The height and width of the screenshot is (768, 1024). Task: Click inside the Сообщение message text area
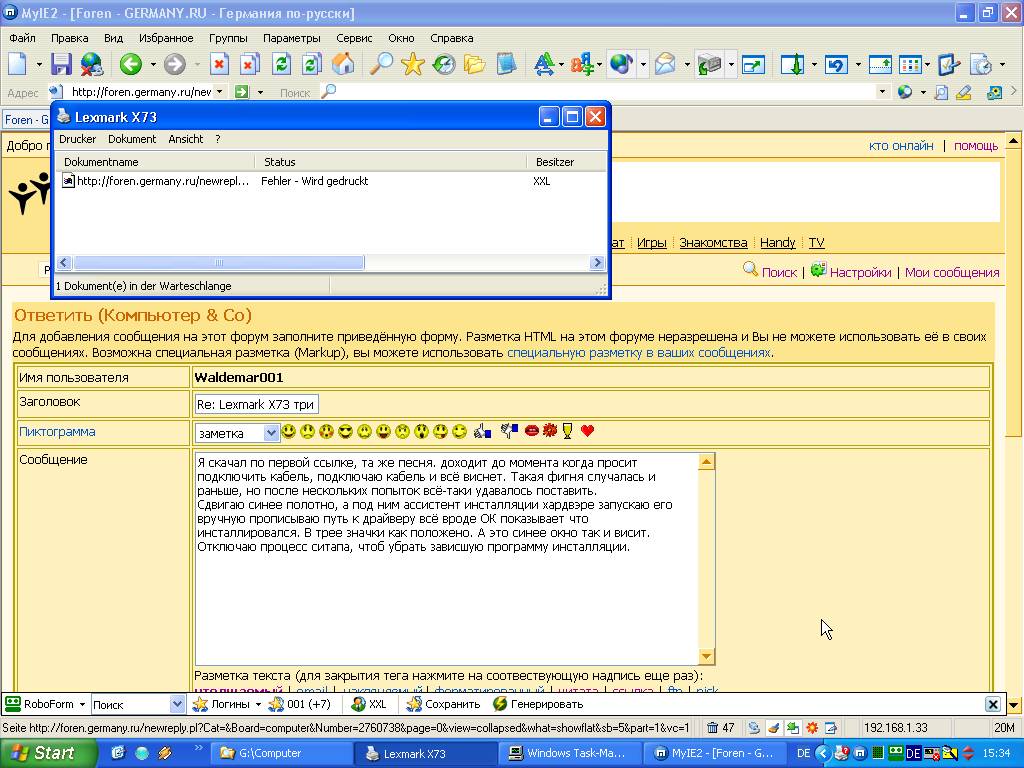click(447, 558)
